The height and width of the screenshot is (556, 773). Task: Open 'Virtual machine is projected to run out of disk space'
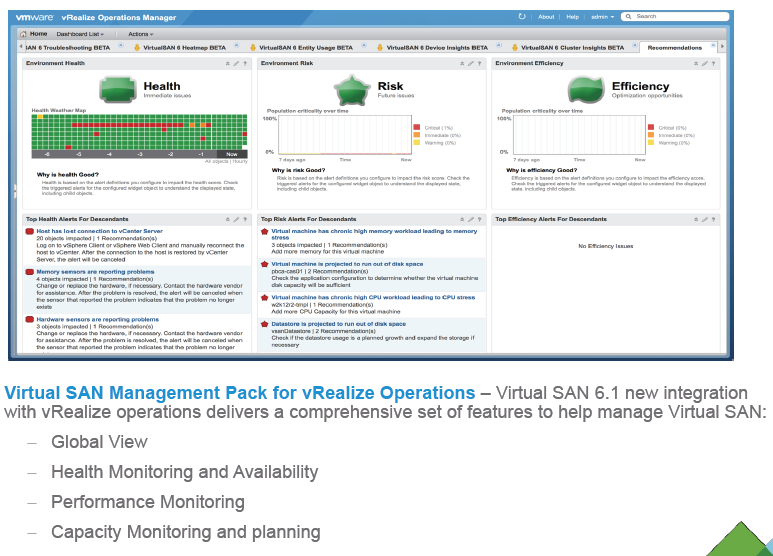[x=347, y=264]
